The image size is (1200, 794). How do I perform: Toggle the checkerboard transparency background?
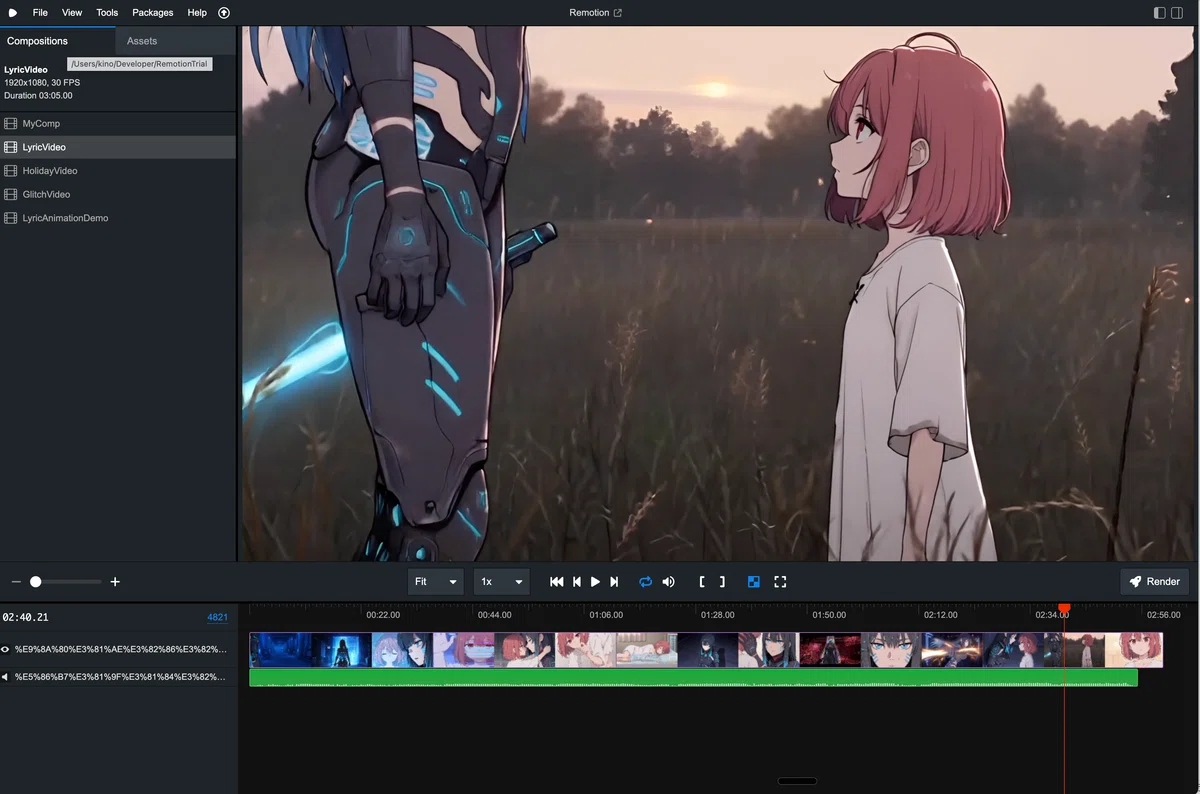click(x=754, y=582)
